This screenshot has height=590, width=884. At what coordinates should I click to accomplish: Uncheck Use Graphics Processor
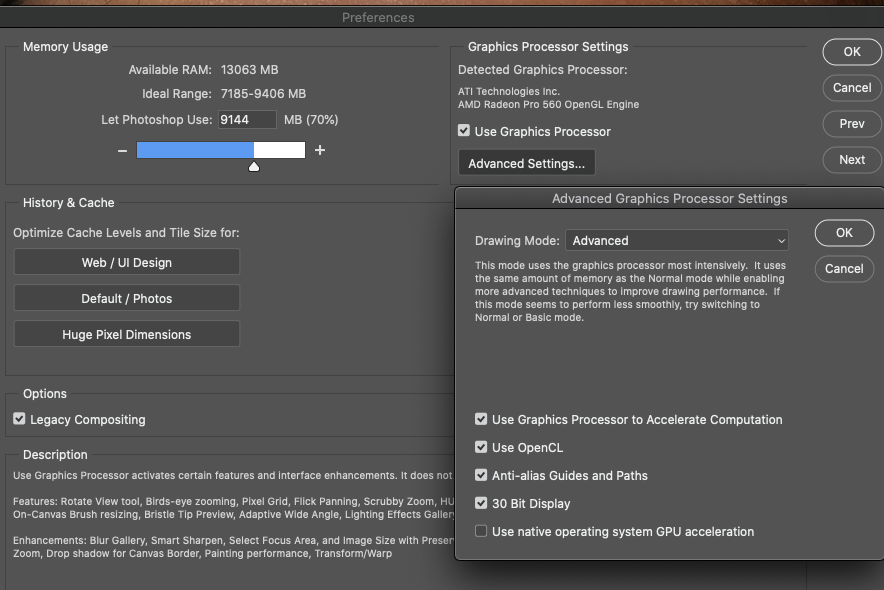[x=464, y=130]
